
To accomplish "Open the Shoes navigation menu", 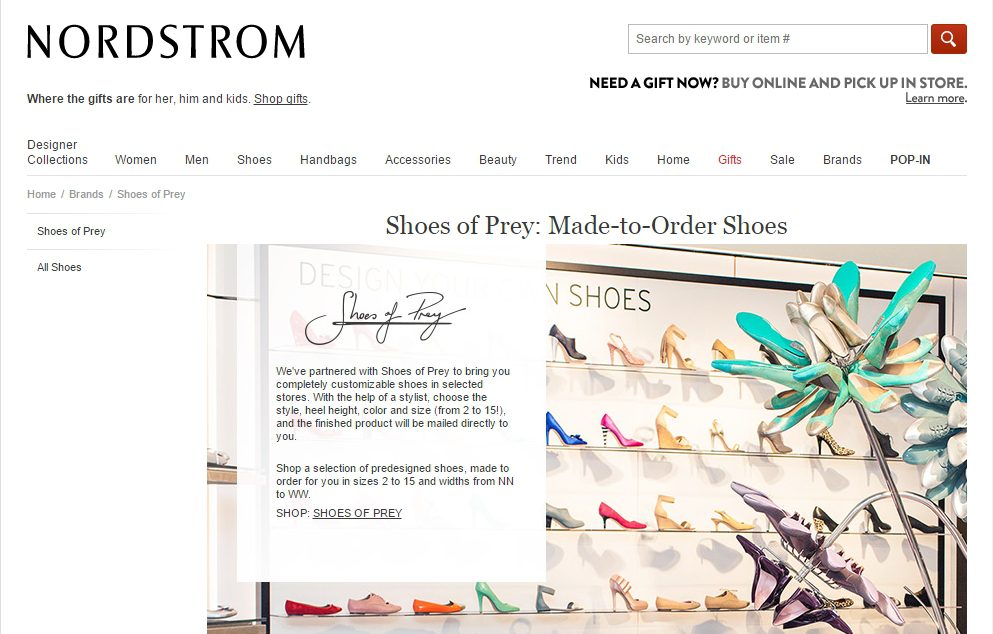I will point(254,160).
